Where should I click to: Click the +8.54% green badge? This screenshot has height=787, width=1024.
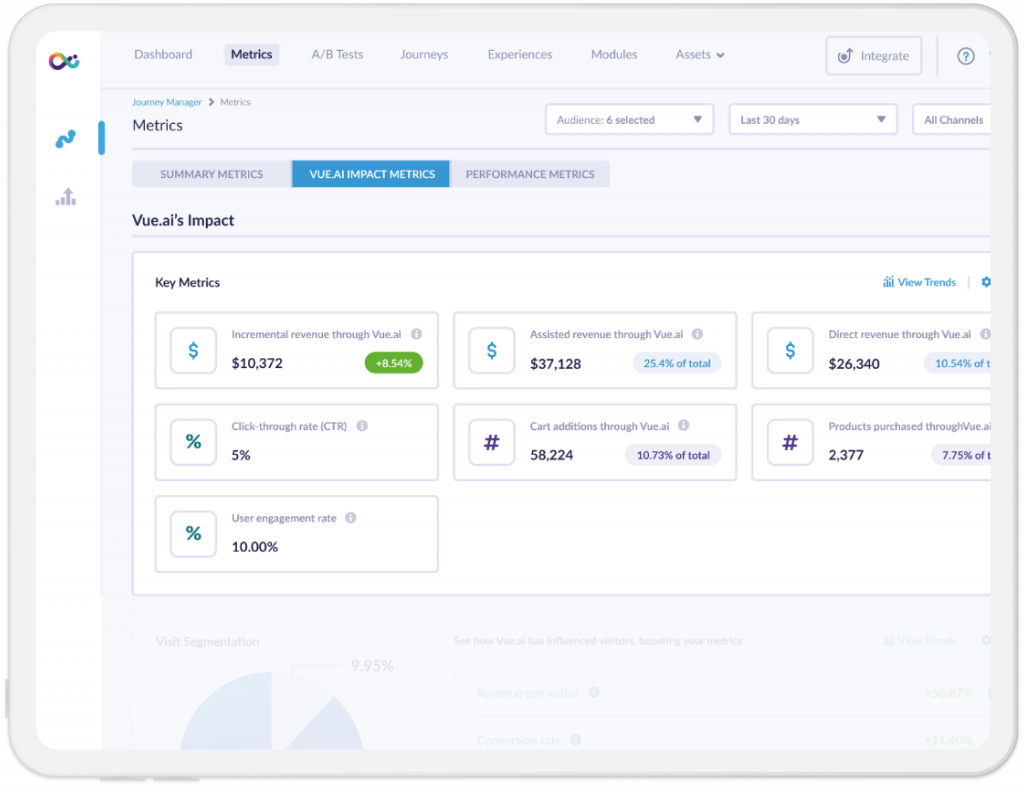(394, 363)
